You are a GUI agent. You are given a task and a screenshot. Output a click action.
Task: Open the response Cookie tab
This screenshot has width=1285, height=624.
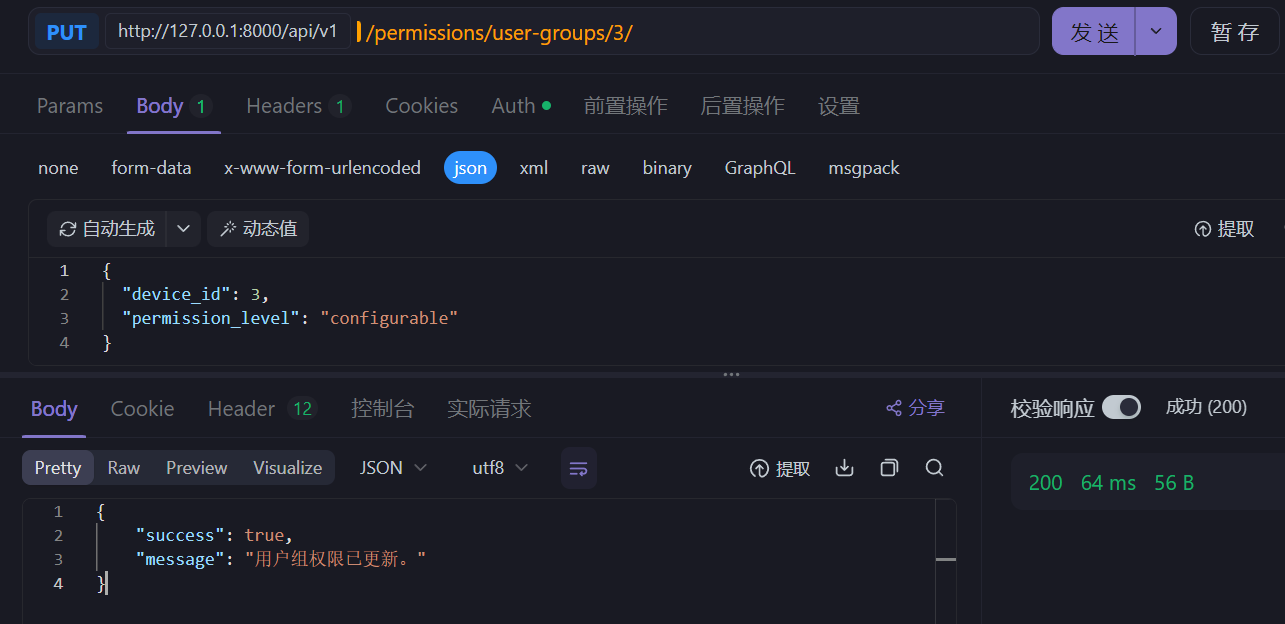pos(142,408)
